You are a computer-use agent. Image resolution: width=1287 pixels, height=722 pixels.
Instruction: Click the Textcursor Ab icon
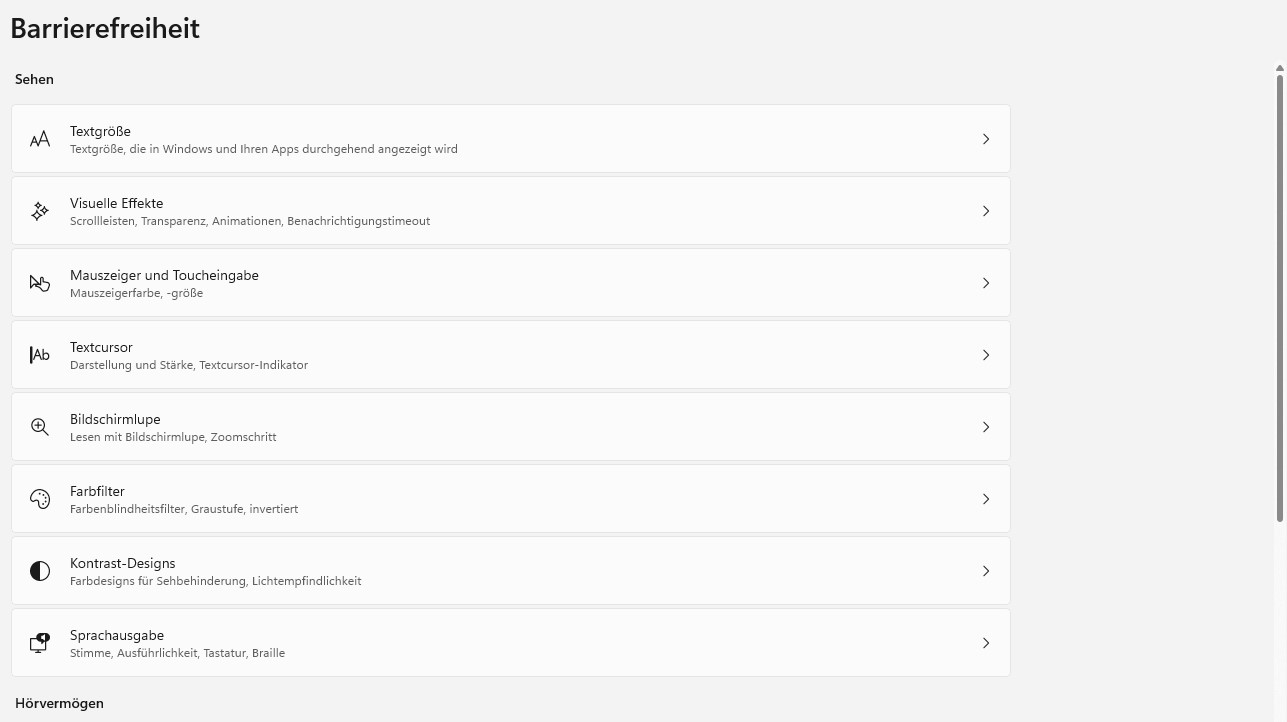40,355
